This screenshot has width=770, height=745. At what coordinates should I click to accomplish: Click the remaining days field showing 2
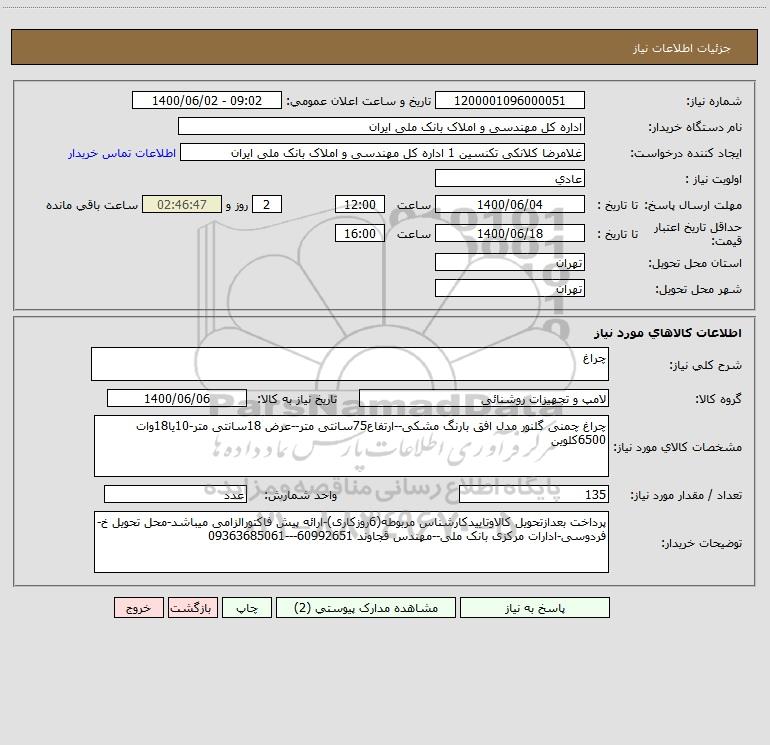pyautogui.click(x=267, y=204)
